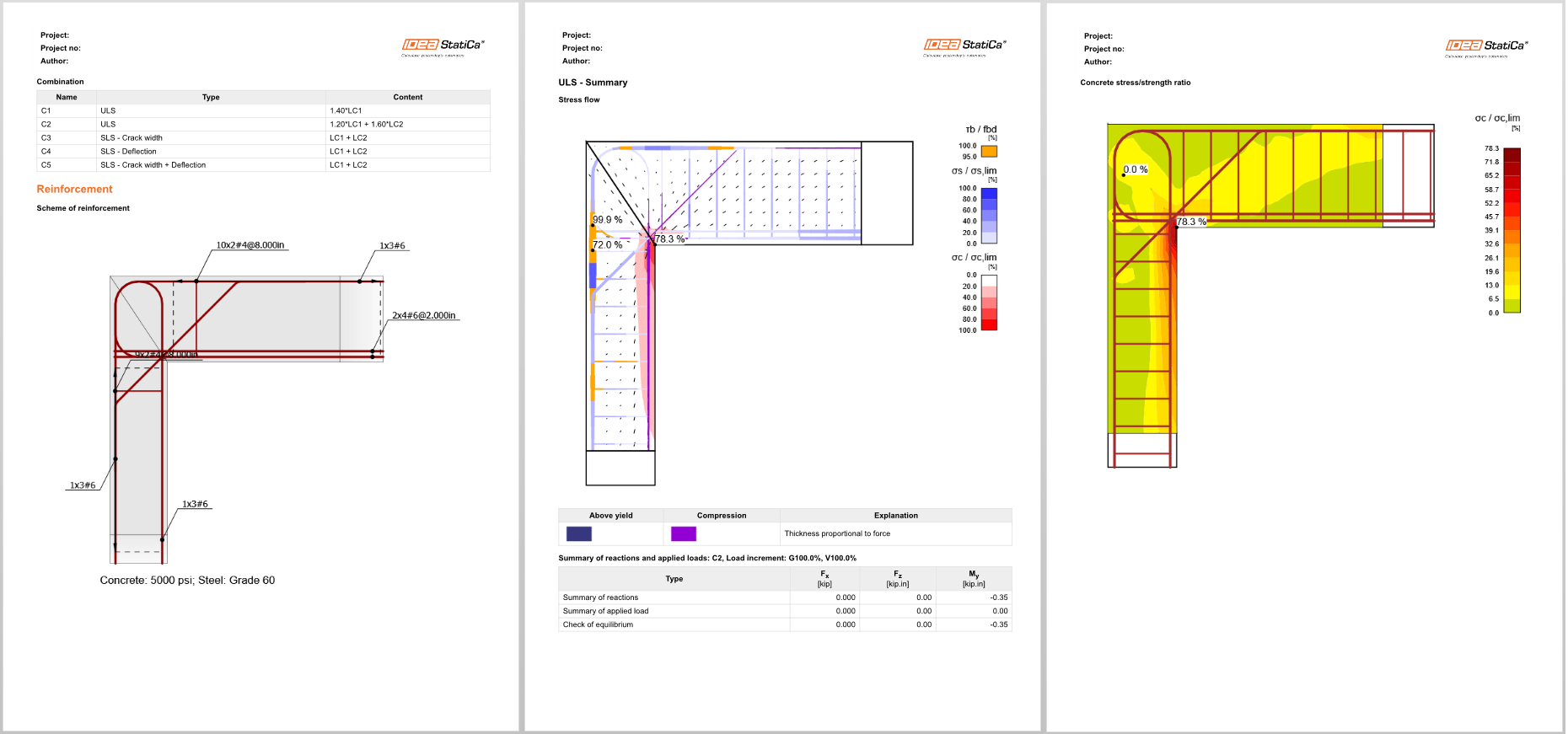
Task: Click the blue σs / σs,lim legend scale
Action: [989, 216]
